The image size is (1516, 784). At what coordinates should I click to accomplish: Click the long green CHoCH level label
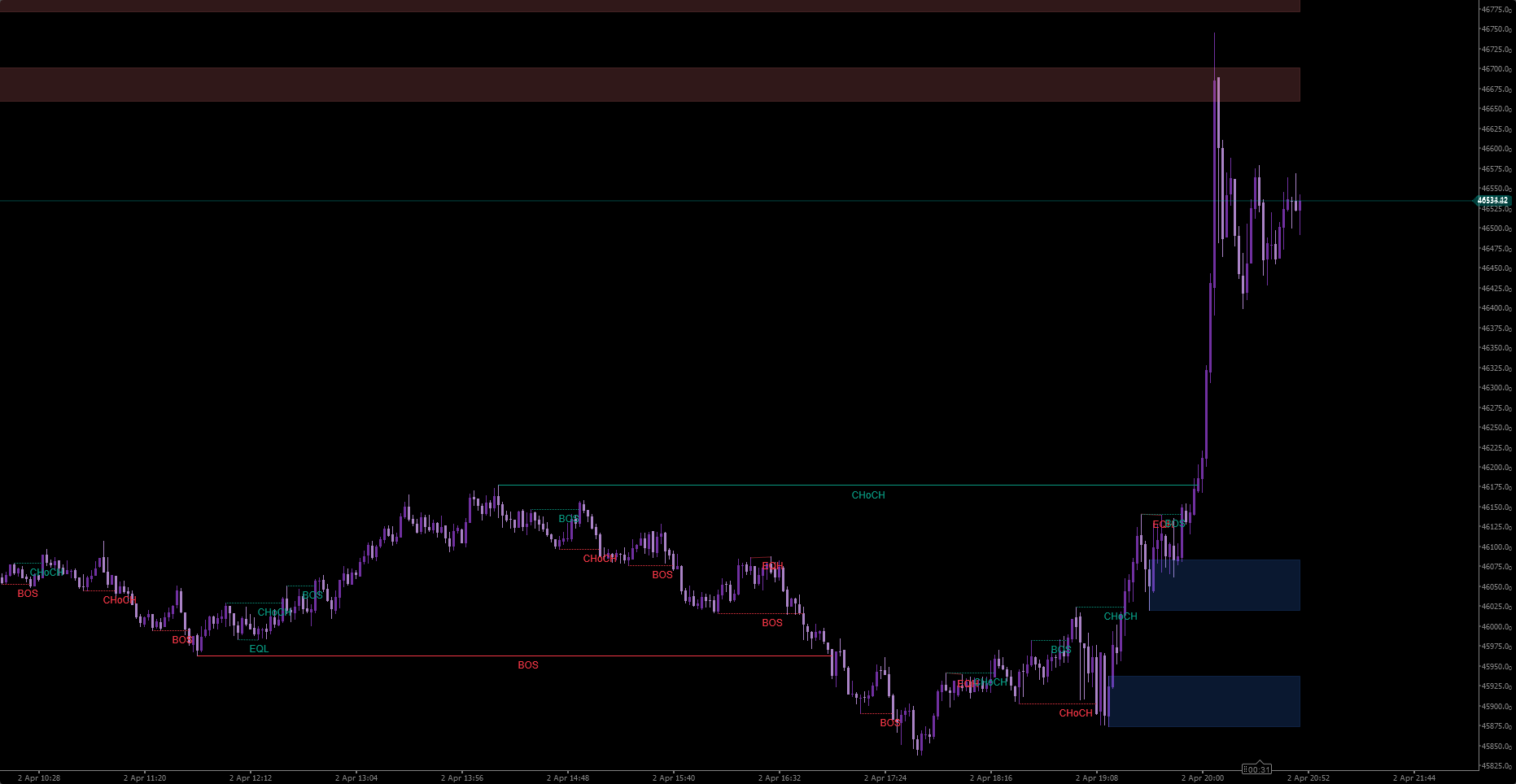pyautogui.click(x=867, y=495)
